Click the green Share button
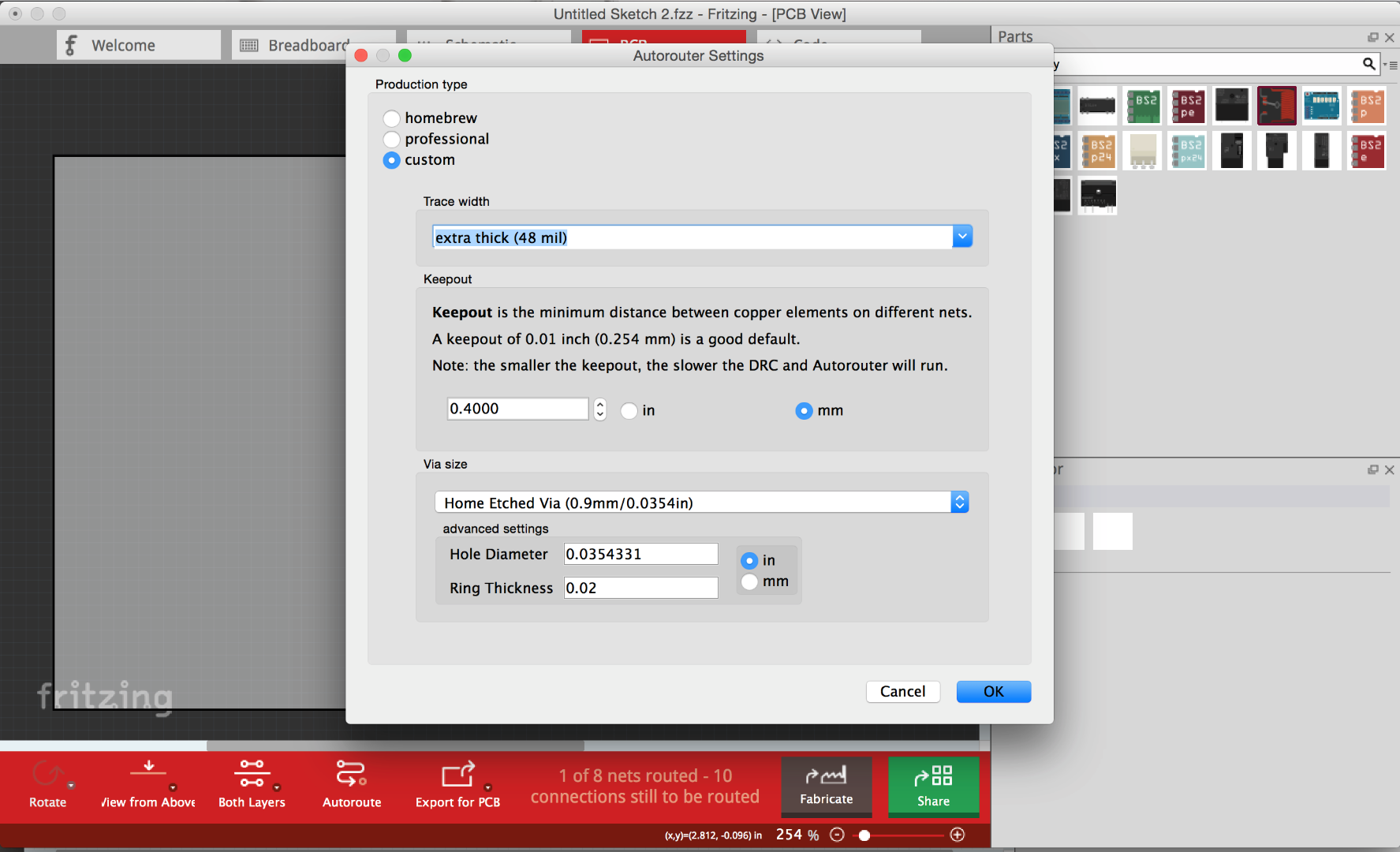This screenshot has width=1400, height=852. [x=934, y=786]
